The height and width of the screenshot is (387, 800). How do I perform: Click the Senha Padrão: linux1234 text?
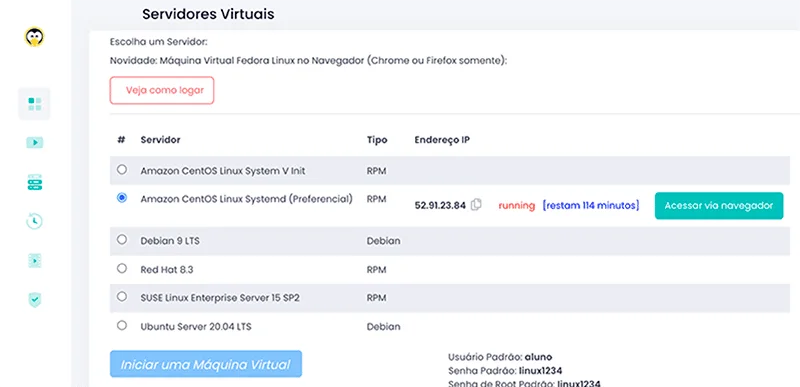coord(505,371)
